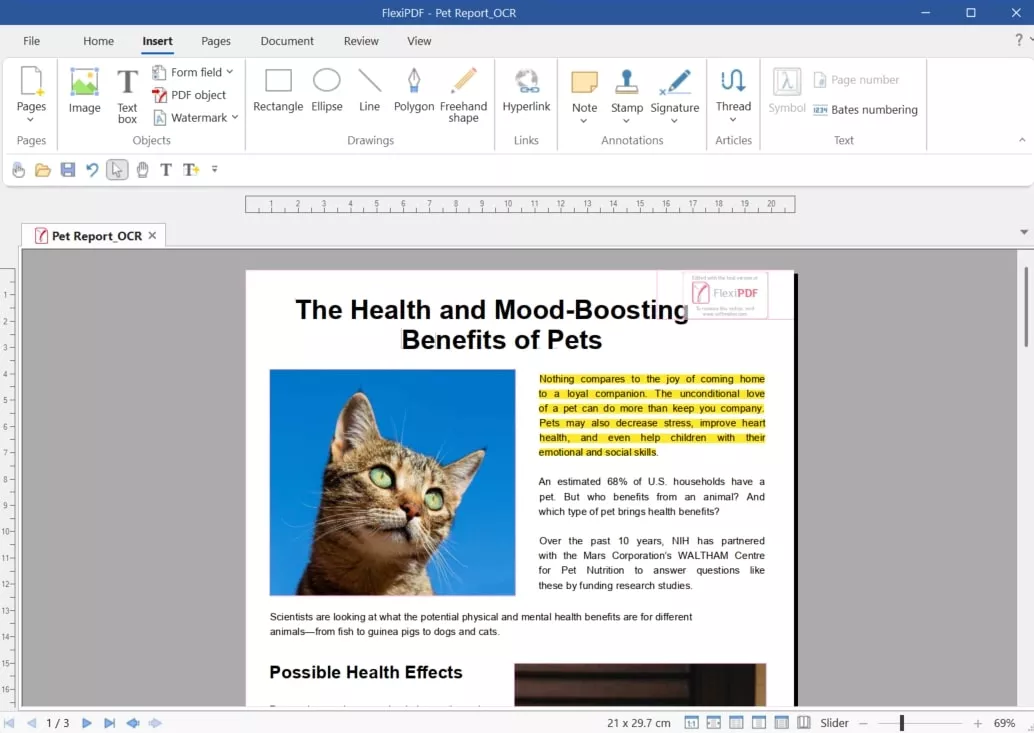Save the document with the floppy icon
The height and width of the screenshot is (733, 1034).
point(67,170)
